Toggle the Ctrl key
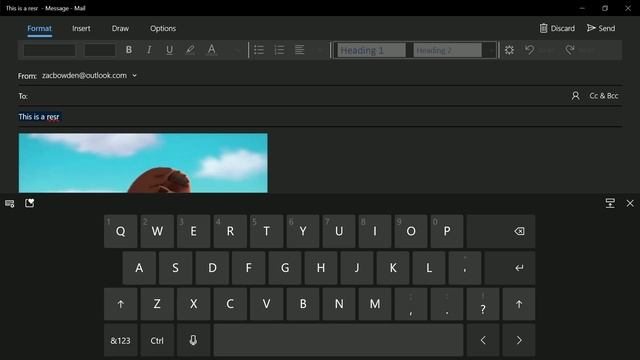 click(157, 340)
